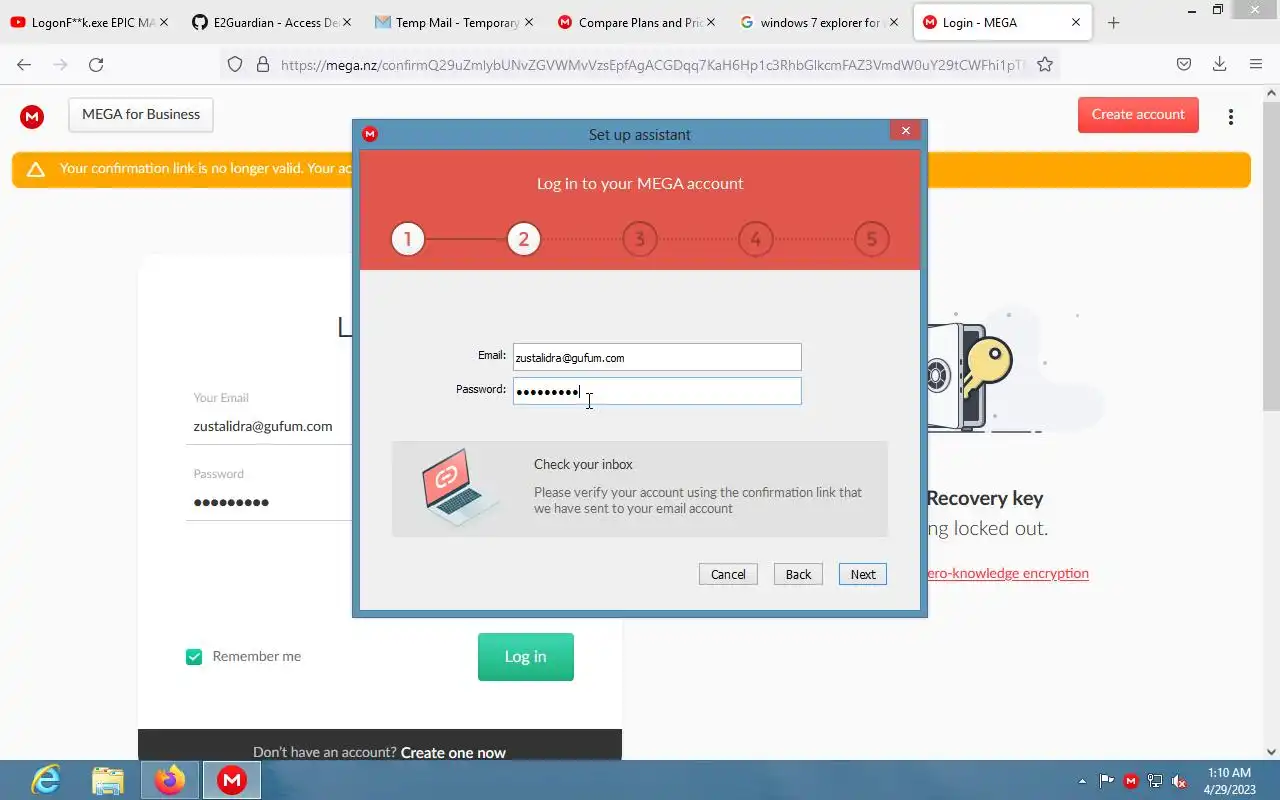
Task: Launch Internet Explorer from taskbar
Action: coord(46,780)
